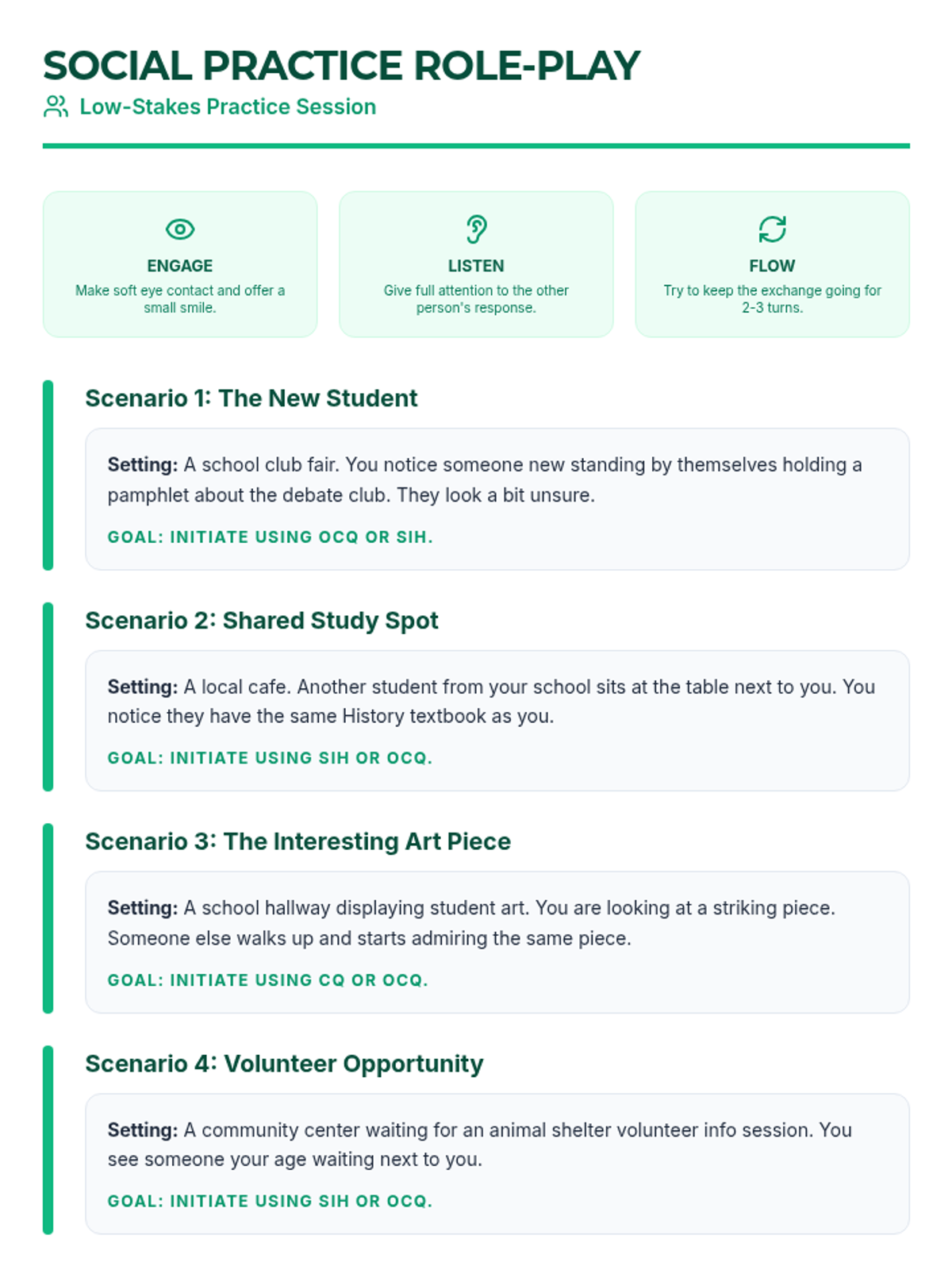The image size is (952, 1270).
Task: Select the FLOW tip card
Action: (772, 264)
